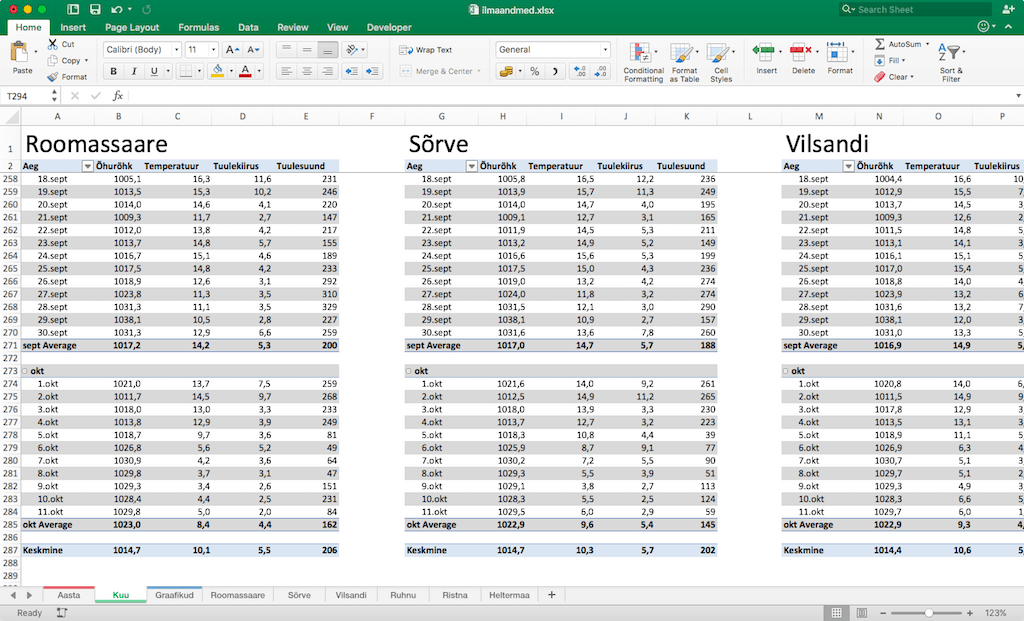
Task: Open the text orientation tool
Action: (x=352, y=50)
